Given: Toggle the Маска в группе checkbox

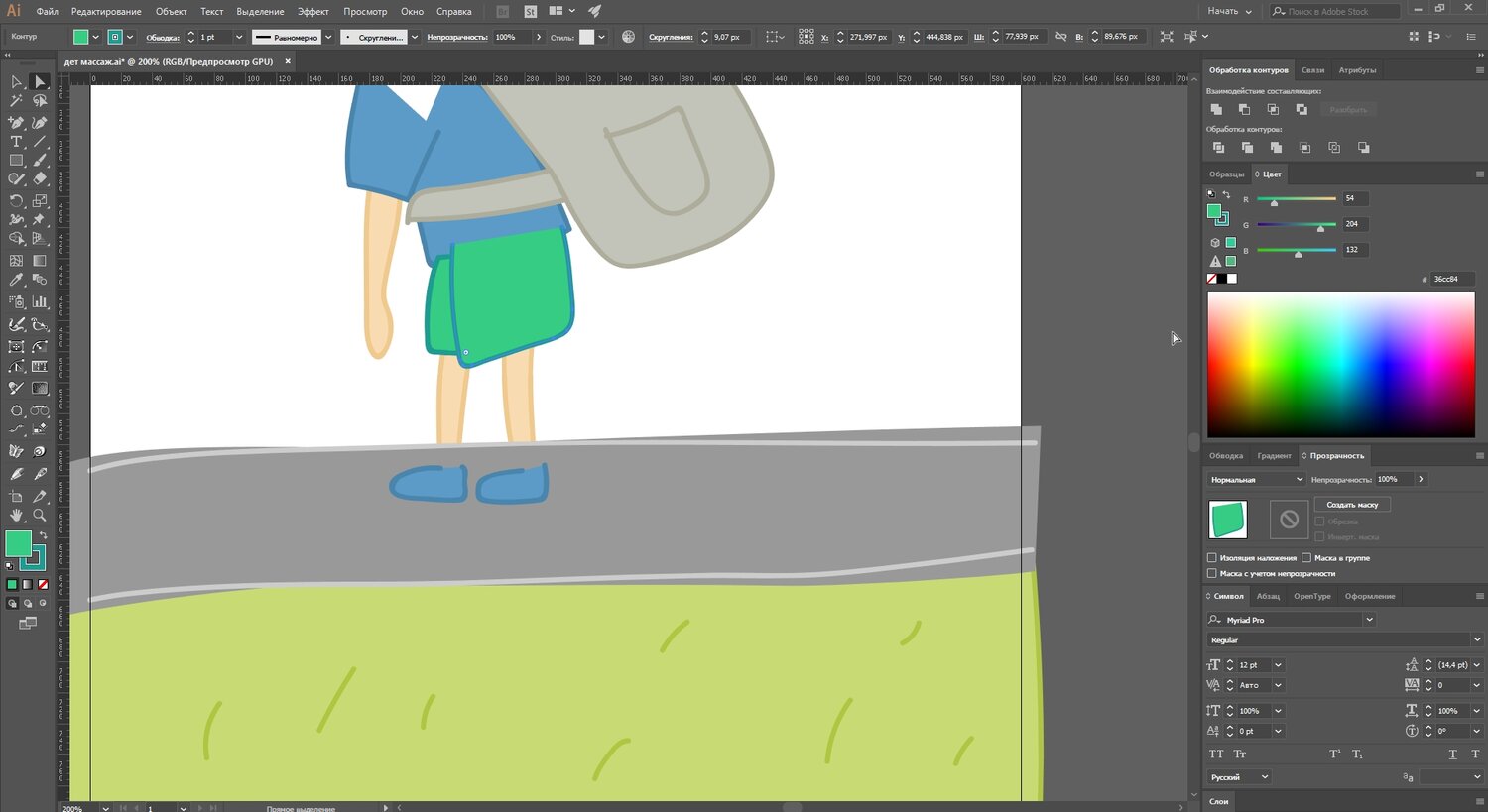Looking at the screenshot, I should click(x=1306, y=558).
